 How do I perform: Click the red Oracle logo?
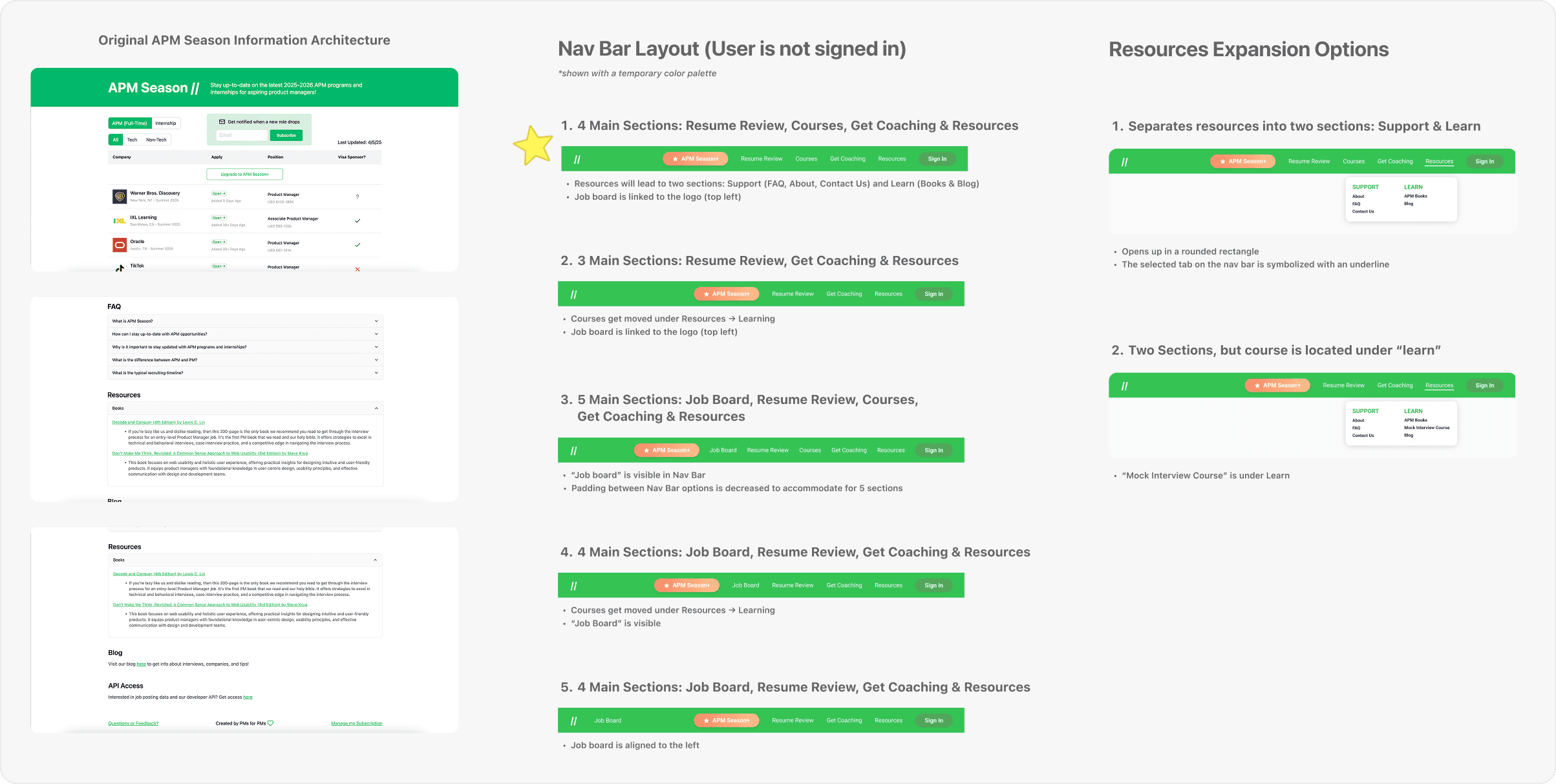[x=120, y=245]
